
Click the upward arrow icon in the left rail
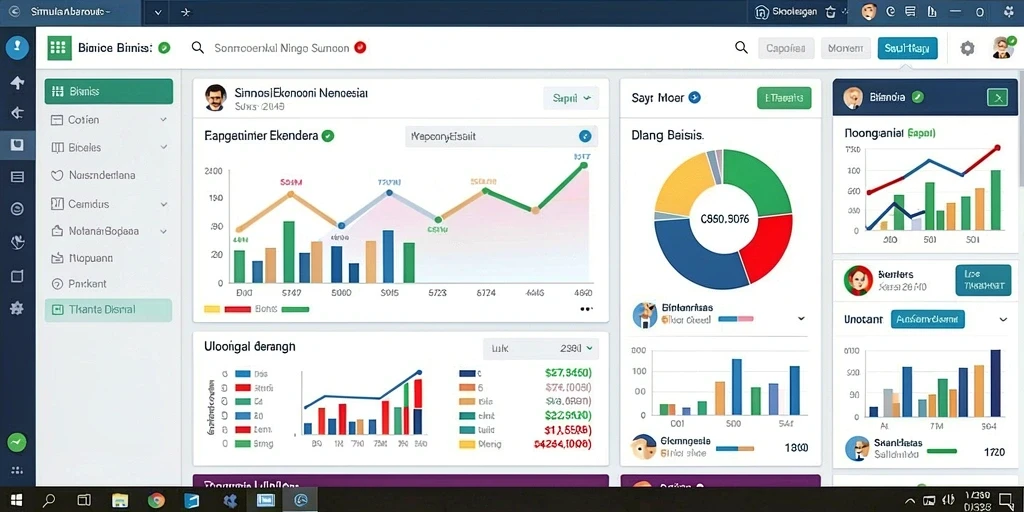(17, 82)
